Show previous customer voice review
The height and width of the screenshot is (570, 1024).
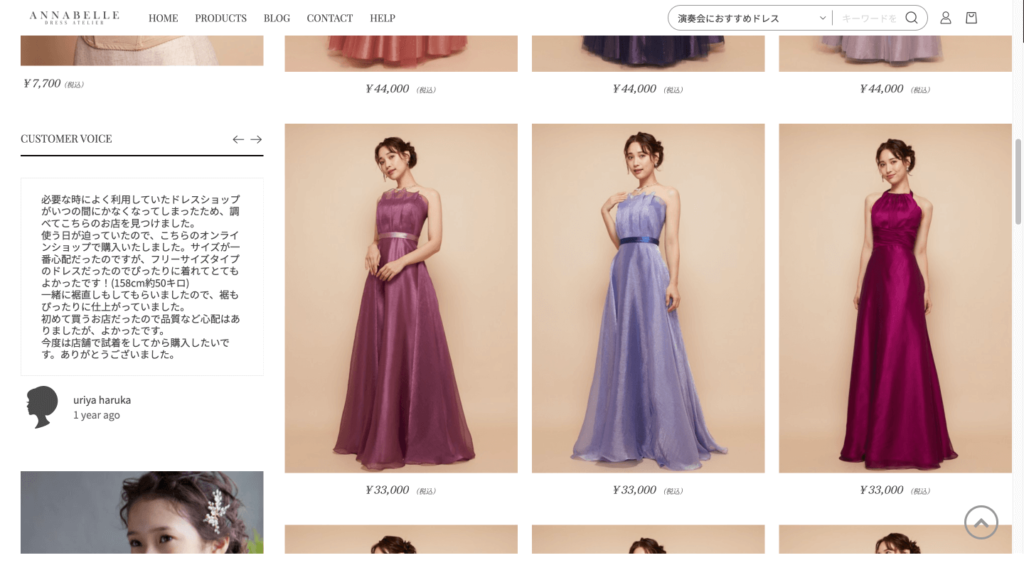(238, 139)
